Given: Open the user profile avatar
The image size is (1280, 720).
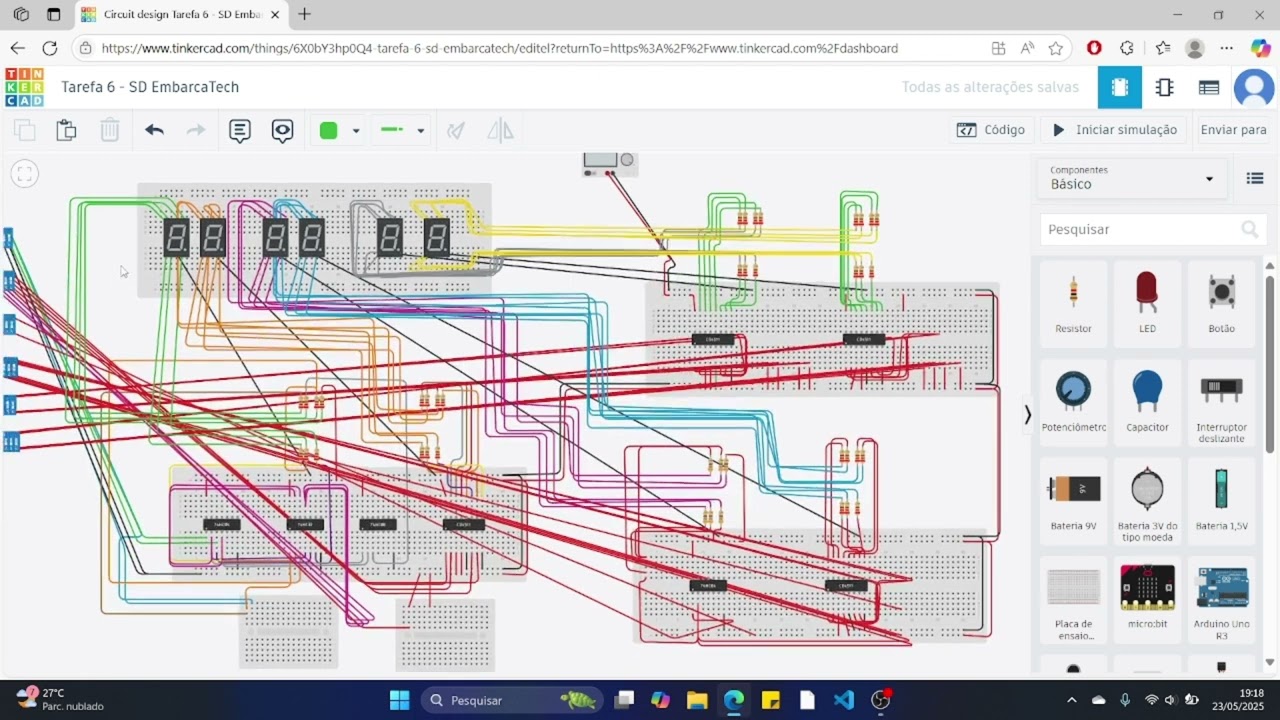Looking at the screenshot, I should tap(1254, 87).
